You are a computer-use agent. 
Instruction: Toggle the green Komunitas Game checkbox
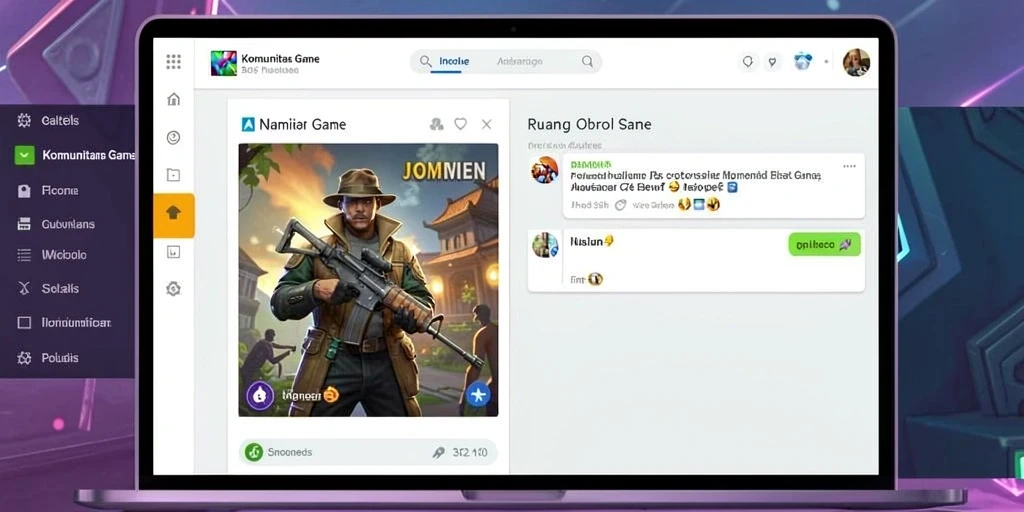[x=24, y=155]
